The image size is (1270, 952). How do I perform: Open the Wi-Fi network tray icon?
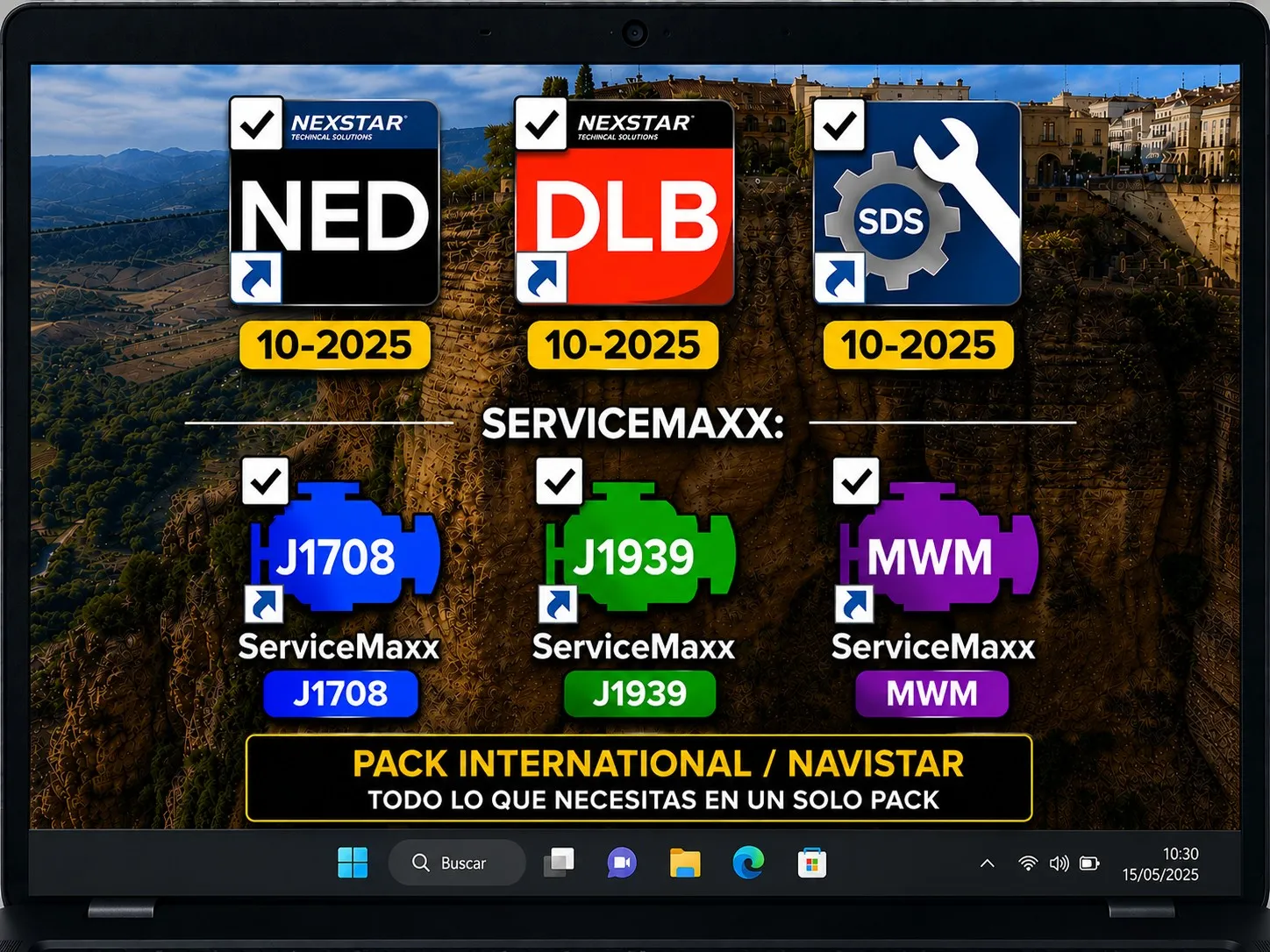pyautogui.click(x=1027, y=863)
